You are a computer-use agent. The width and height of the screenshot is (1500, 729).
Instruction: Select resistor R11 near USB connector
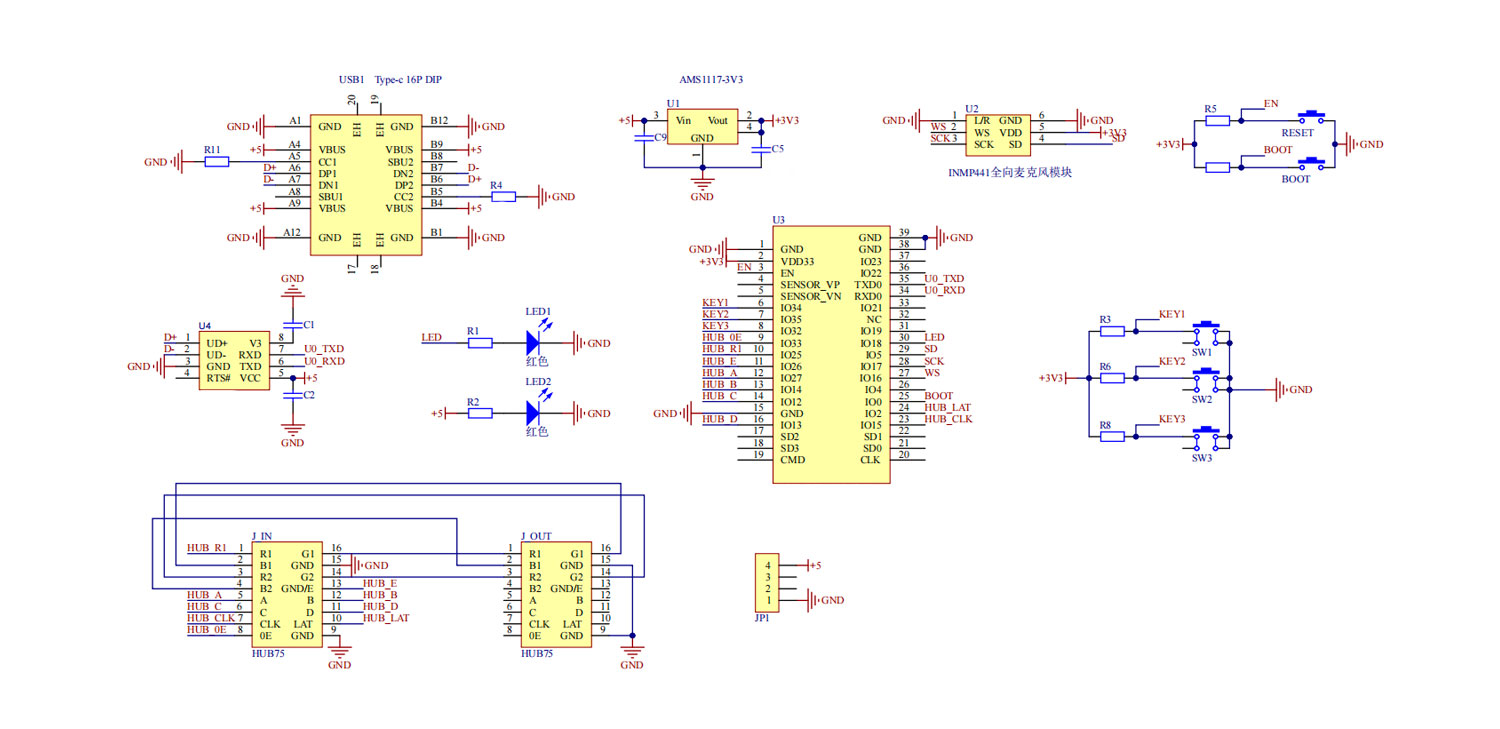(x=217, y=161)
